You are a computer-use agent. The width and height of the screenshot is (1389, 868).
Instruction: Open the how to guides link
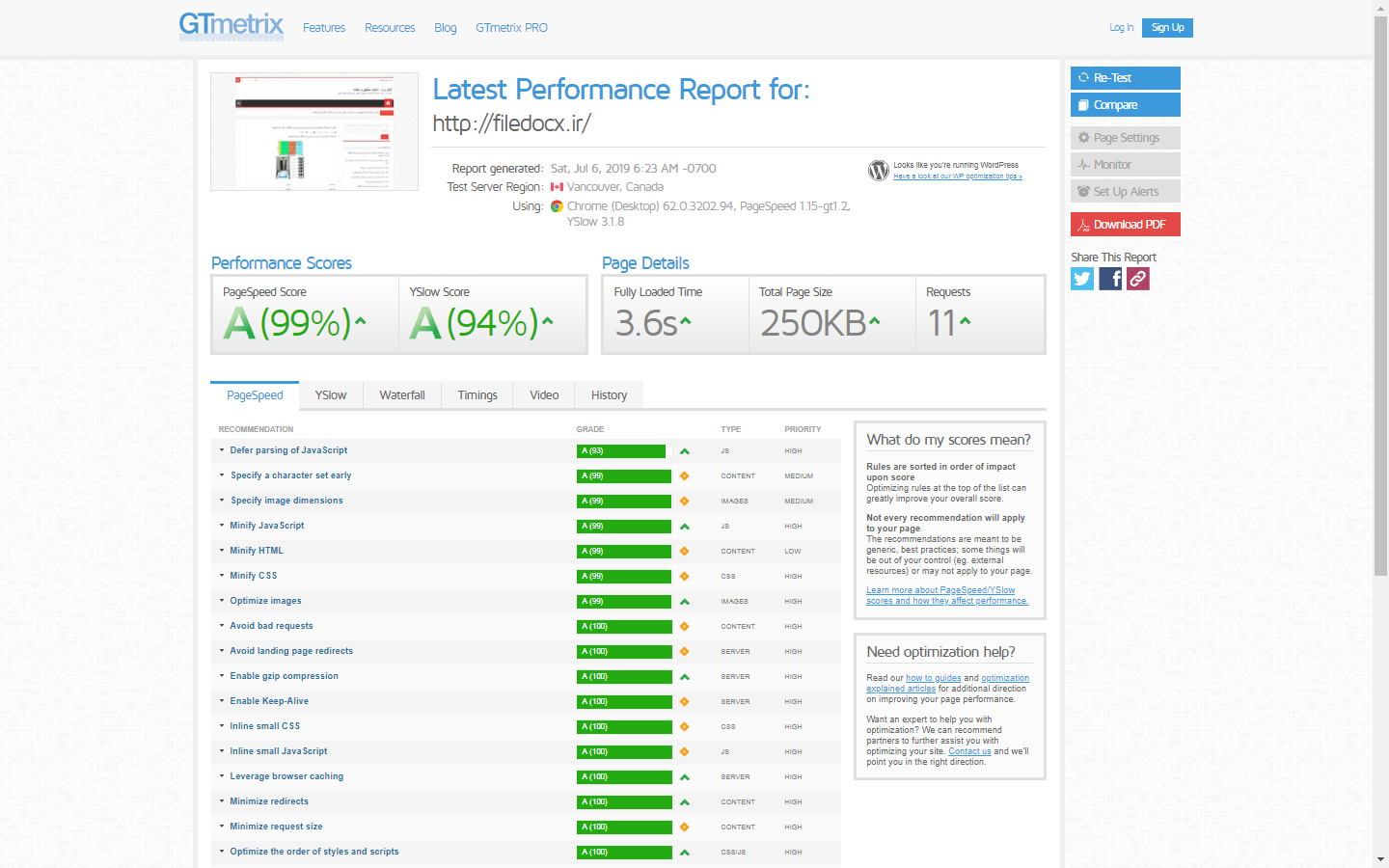click(934, 678)
